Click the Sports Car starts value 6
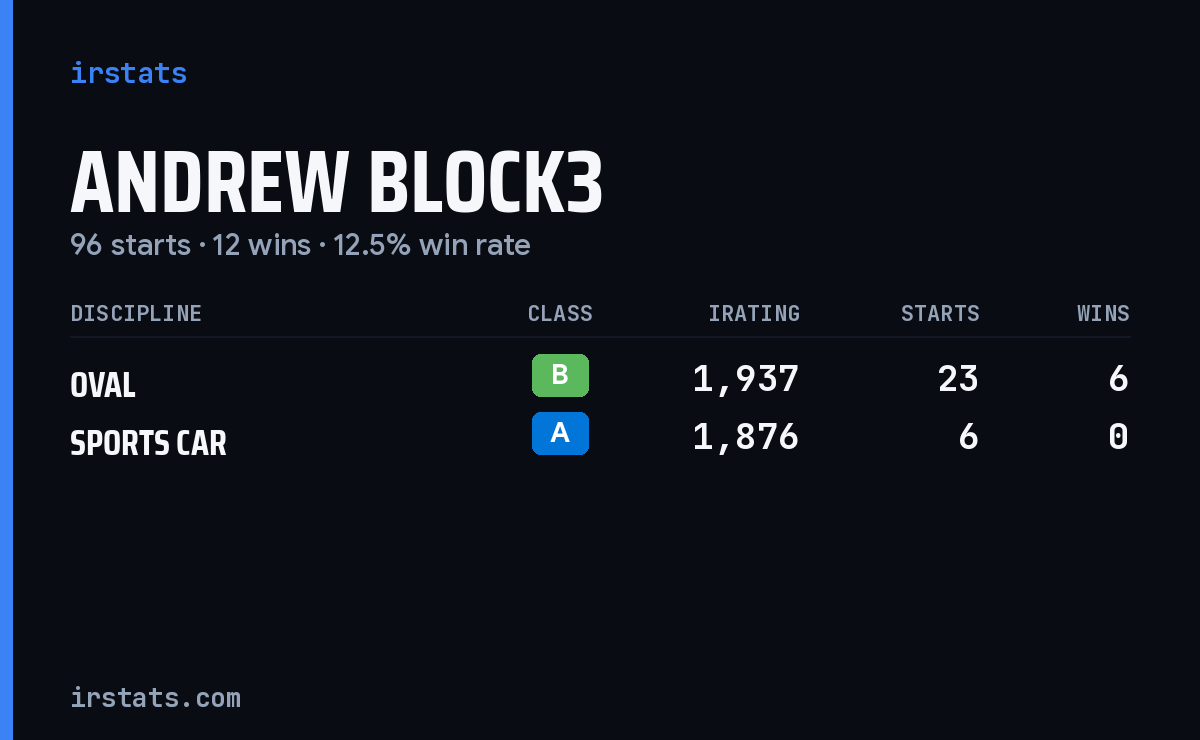 (968, 437)
